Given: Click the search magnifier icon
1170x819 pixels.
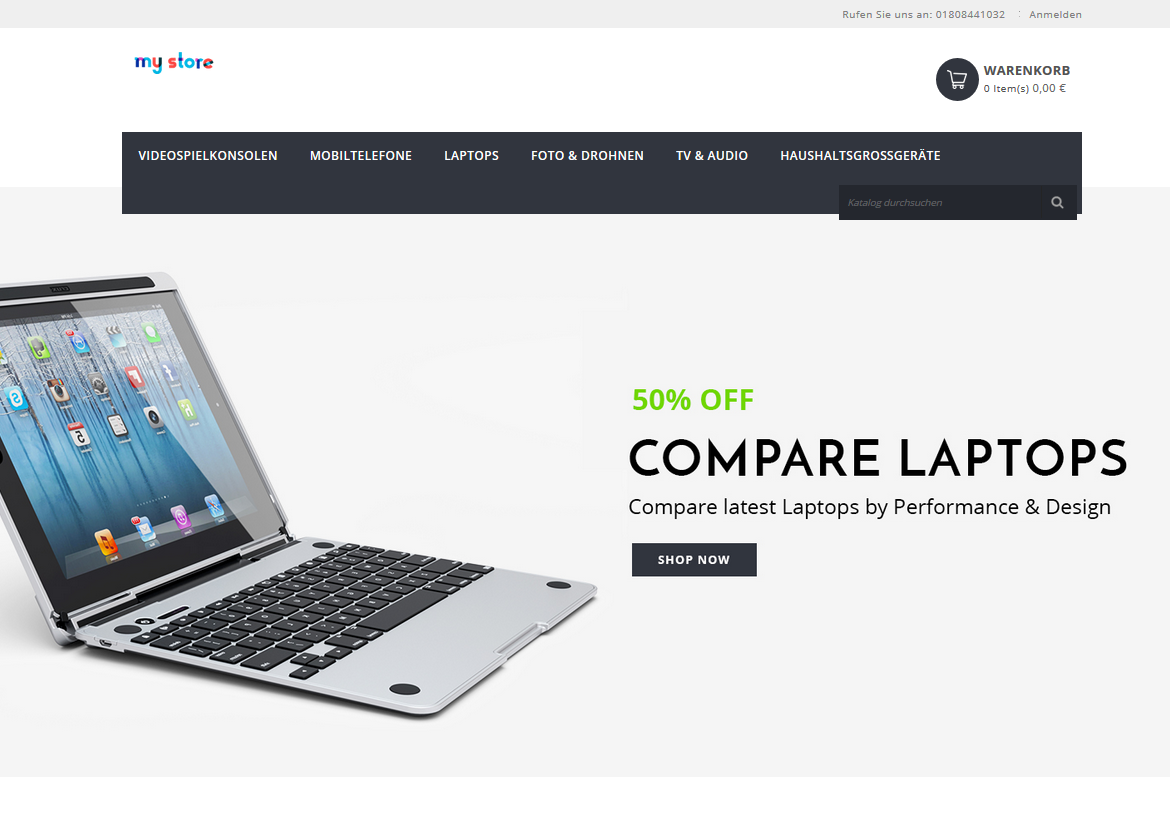Looking at the screenshot, I should pos(1057,202).
